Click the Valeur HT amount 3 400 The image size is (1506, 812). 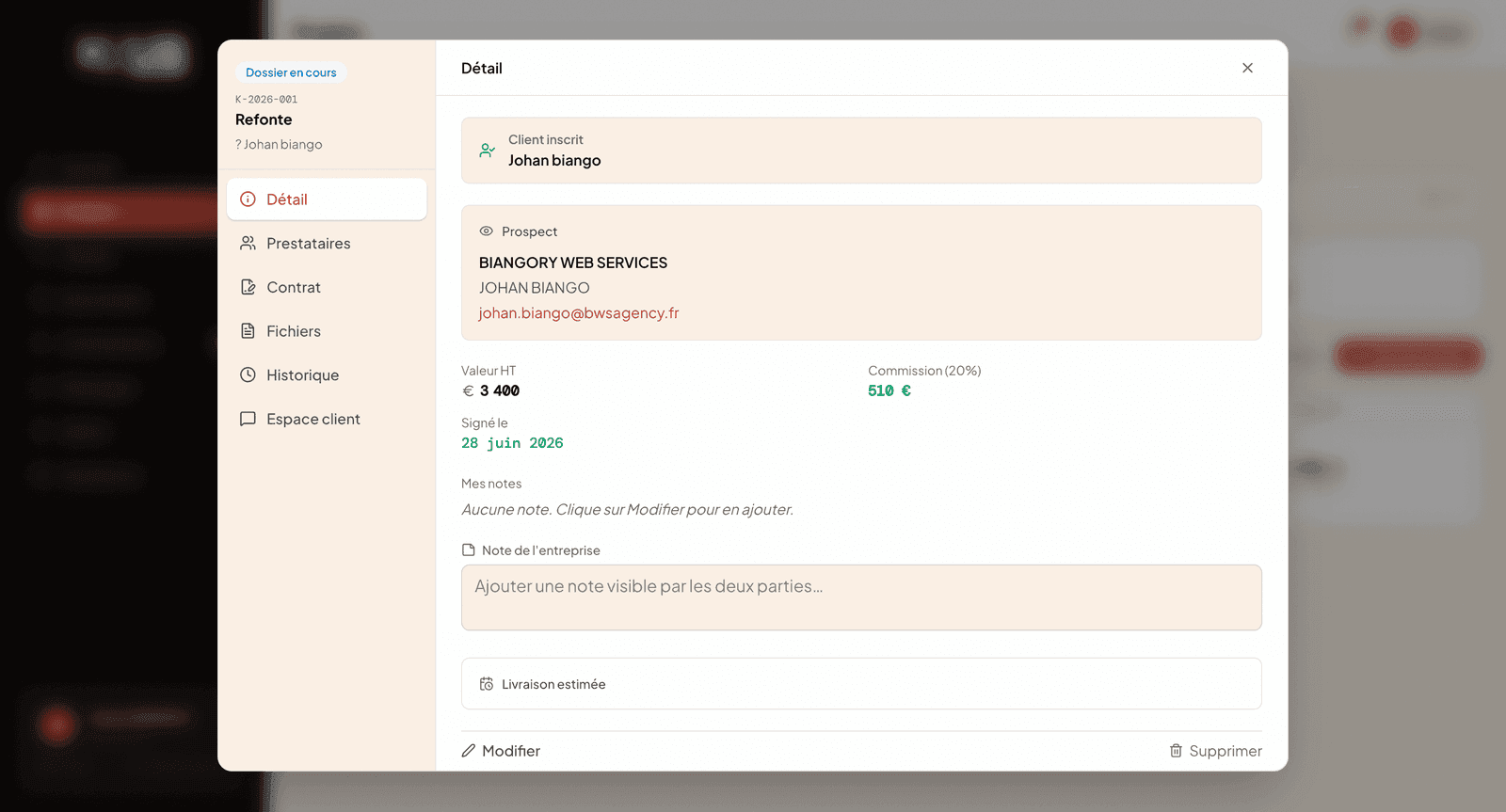[500, 390]
